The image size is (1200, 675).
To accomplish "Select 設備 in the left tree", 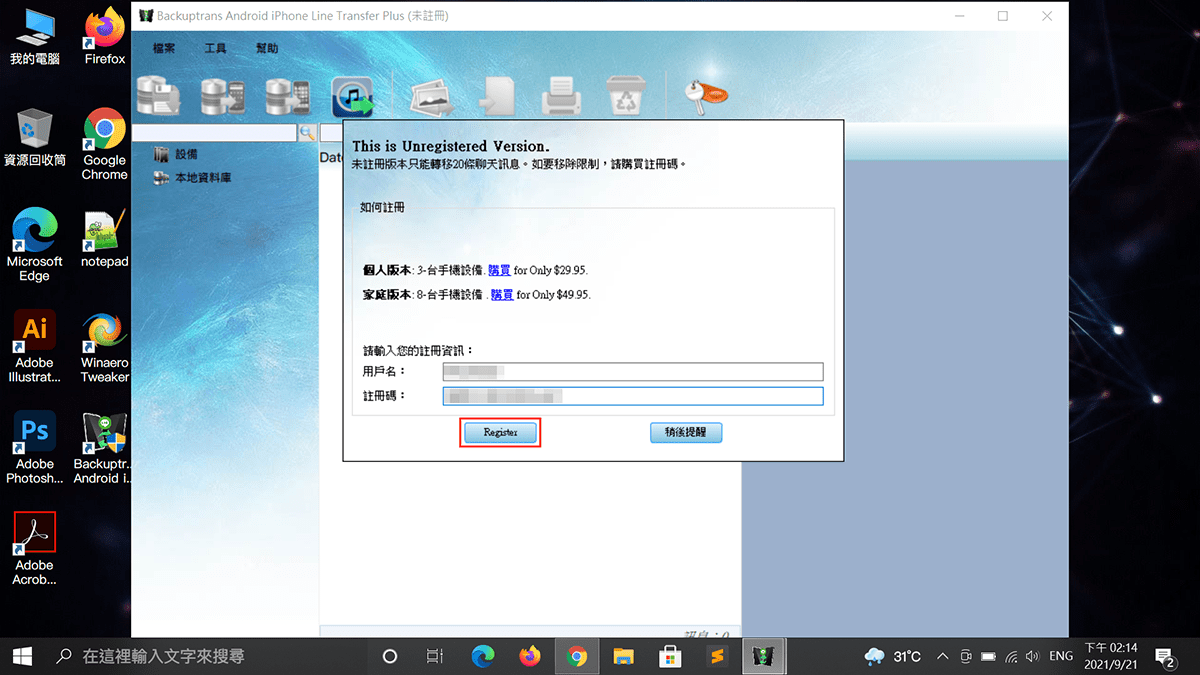I will click(x=186, y=155).
